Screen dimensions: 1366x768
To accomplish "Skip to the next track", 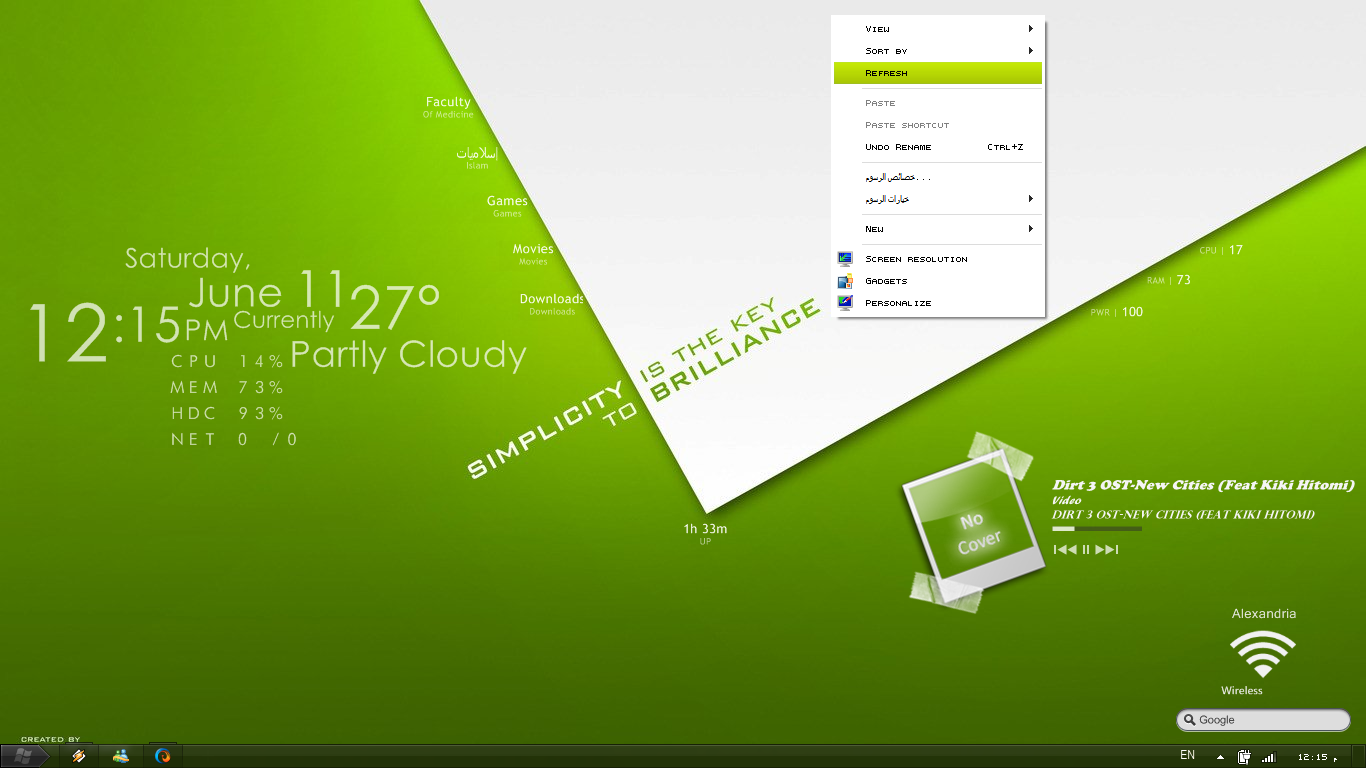I will 1107,549.
